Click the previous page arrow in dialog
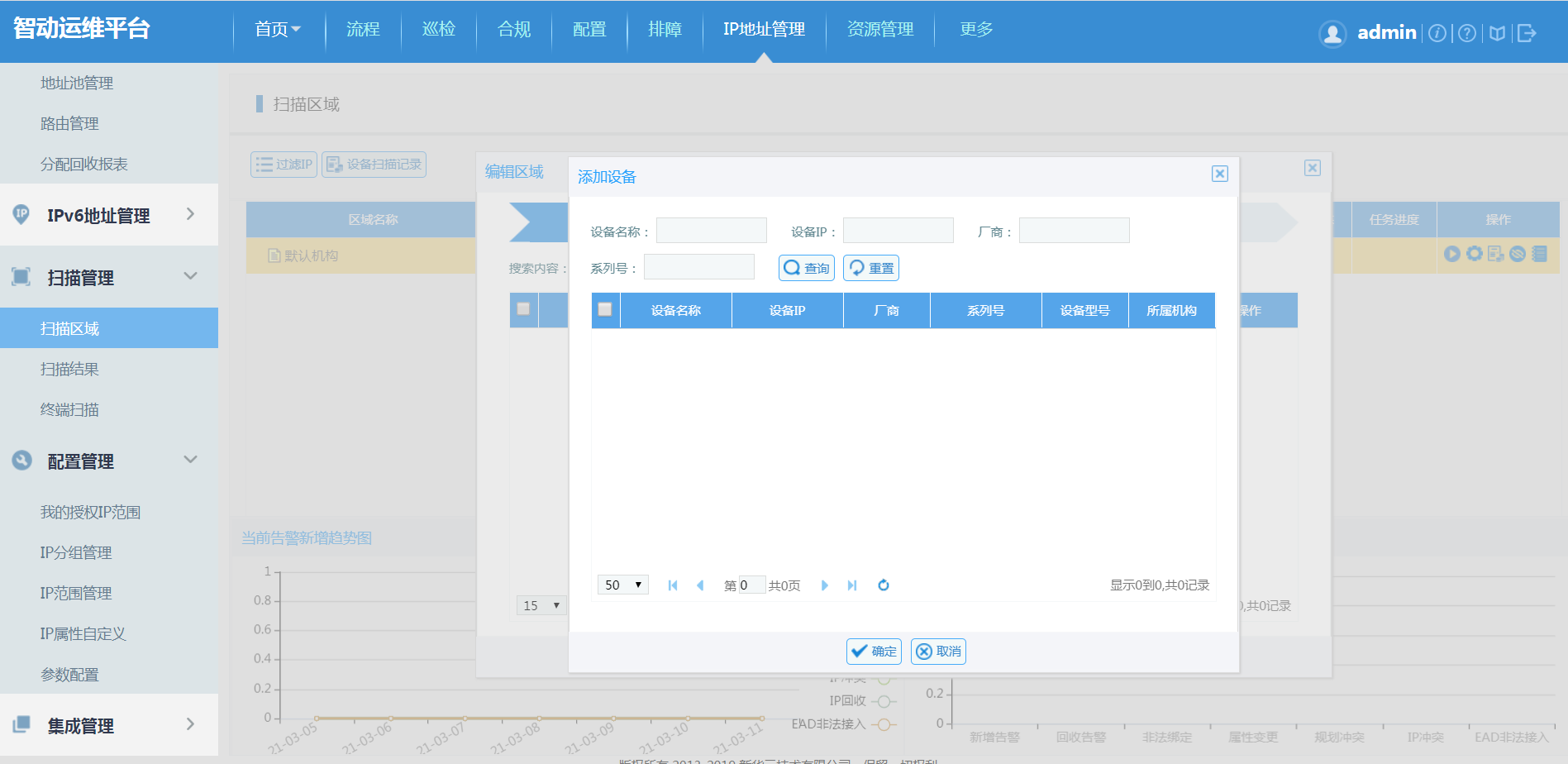1568x764 pixels. point(700,585)
